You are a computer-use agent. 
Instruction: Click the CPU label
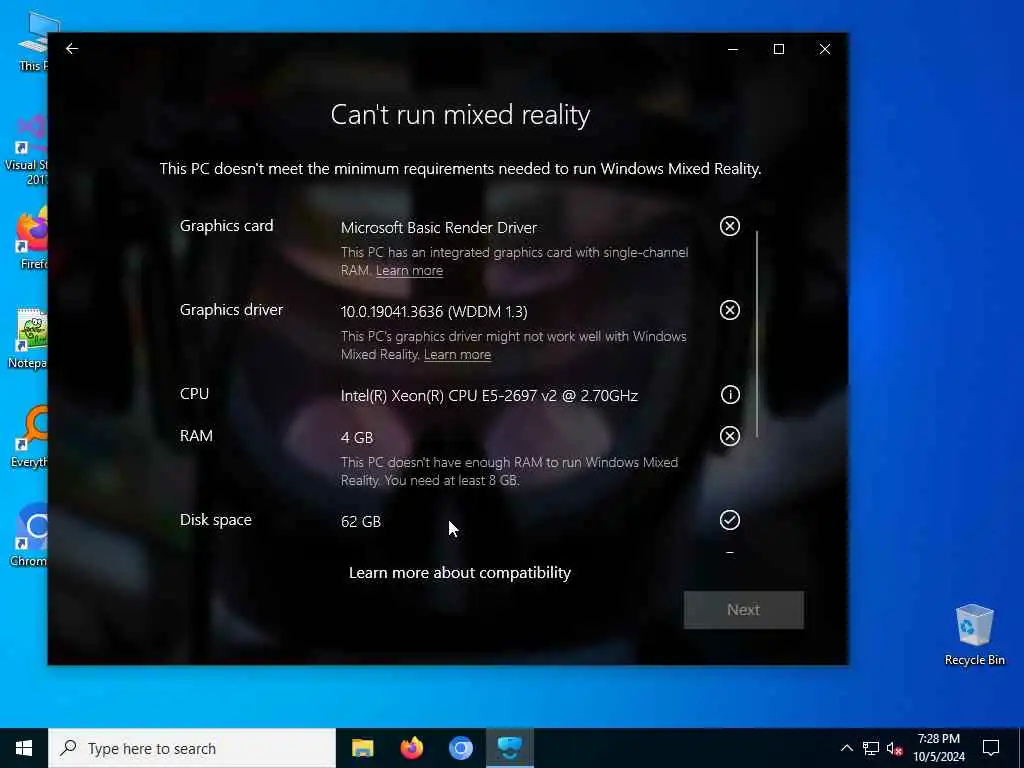point(195,394)
